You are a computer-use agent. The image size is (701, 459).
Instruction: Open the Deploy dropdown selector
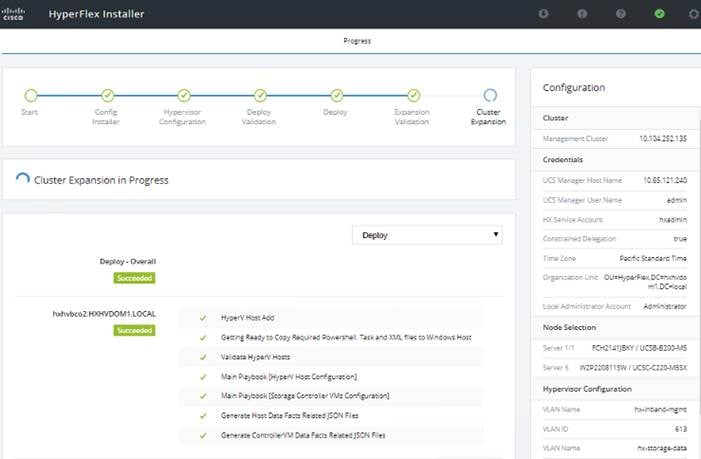point(427,235)
